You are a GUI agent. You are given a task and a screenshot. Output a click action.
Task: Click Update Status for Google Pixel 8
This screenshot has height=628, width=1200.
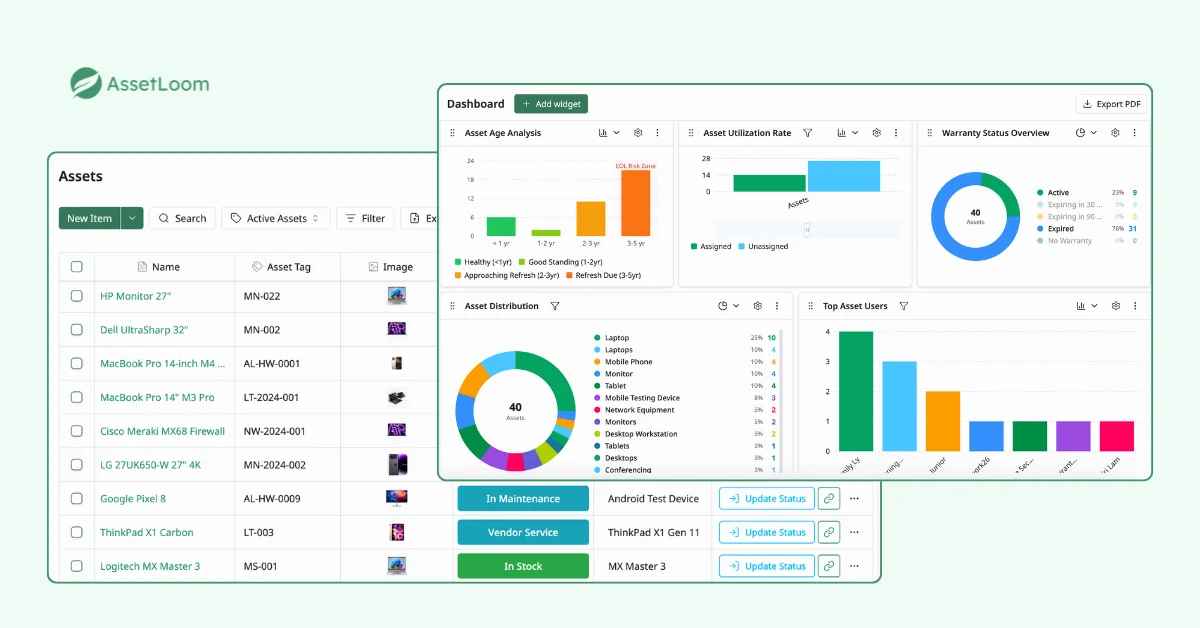(766, 499)
